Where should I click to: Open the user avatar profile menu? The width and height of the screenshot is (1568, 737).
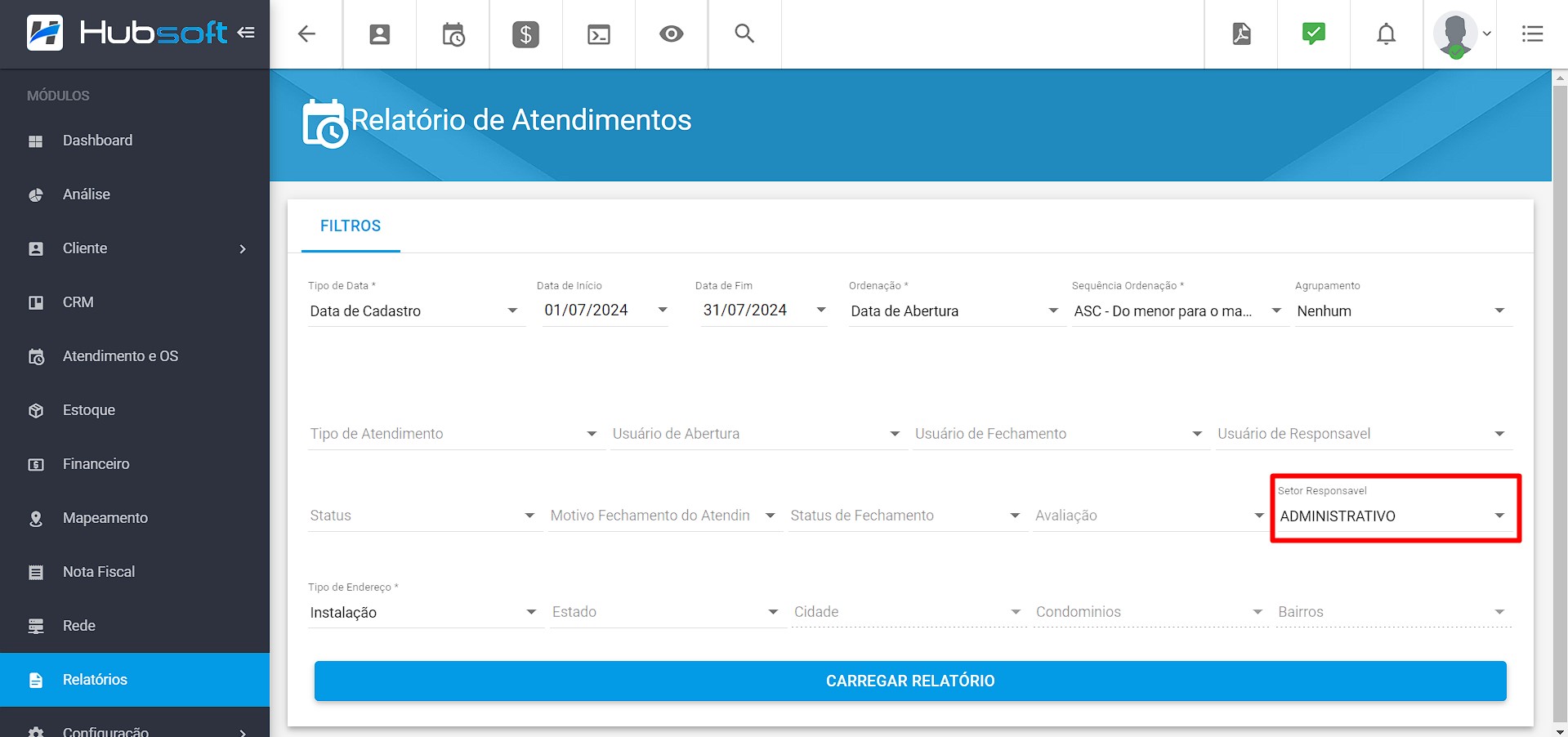[1462, 34]
